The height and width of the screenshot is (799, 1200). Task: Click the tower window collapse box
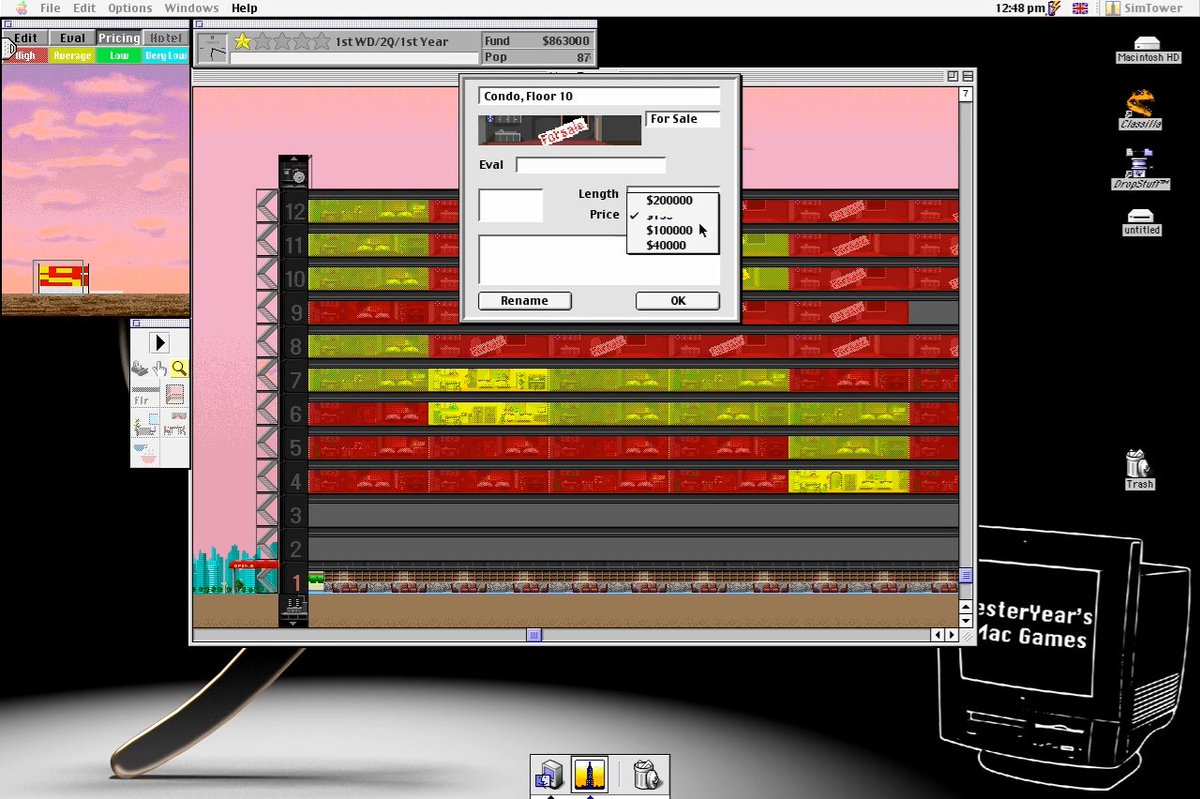click(x=968, y=76)
